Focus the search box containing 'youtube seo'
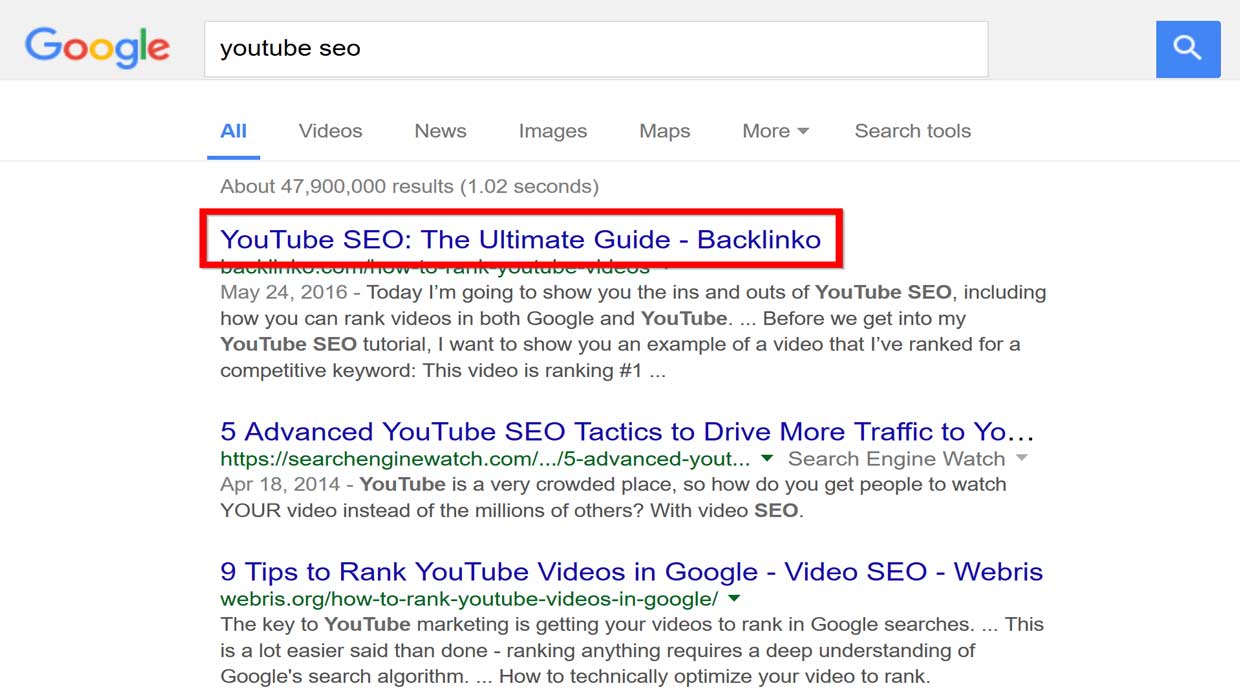Image resolution: width=1240 pixels, height=698 pixels. pyautogui.click(x=596, y=49)
